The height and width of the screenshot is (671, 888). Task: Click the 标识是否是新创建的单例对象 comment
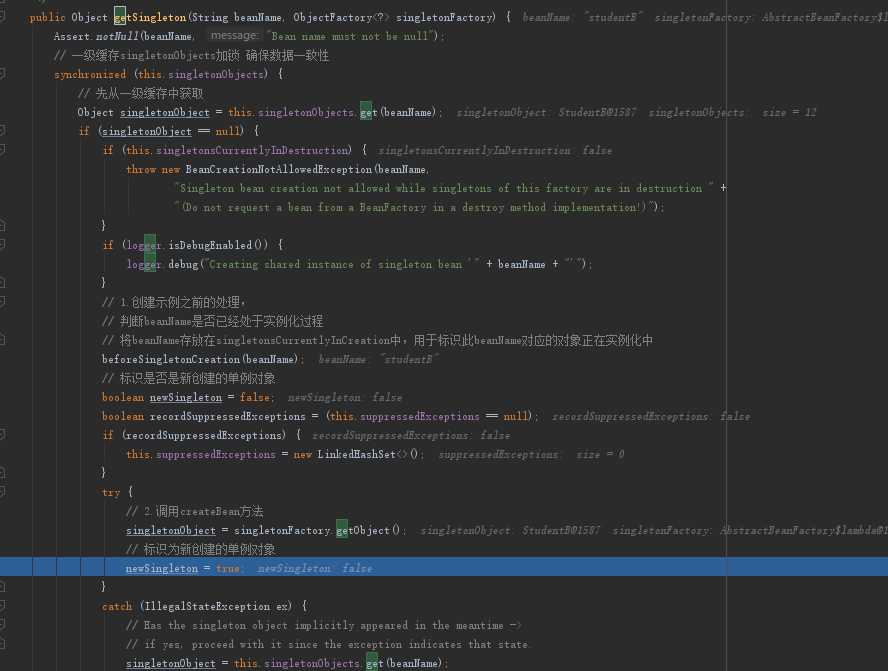[x=189, y=378]
